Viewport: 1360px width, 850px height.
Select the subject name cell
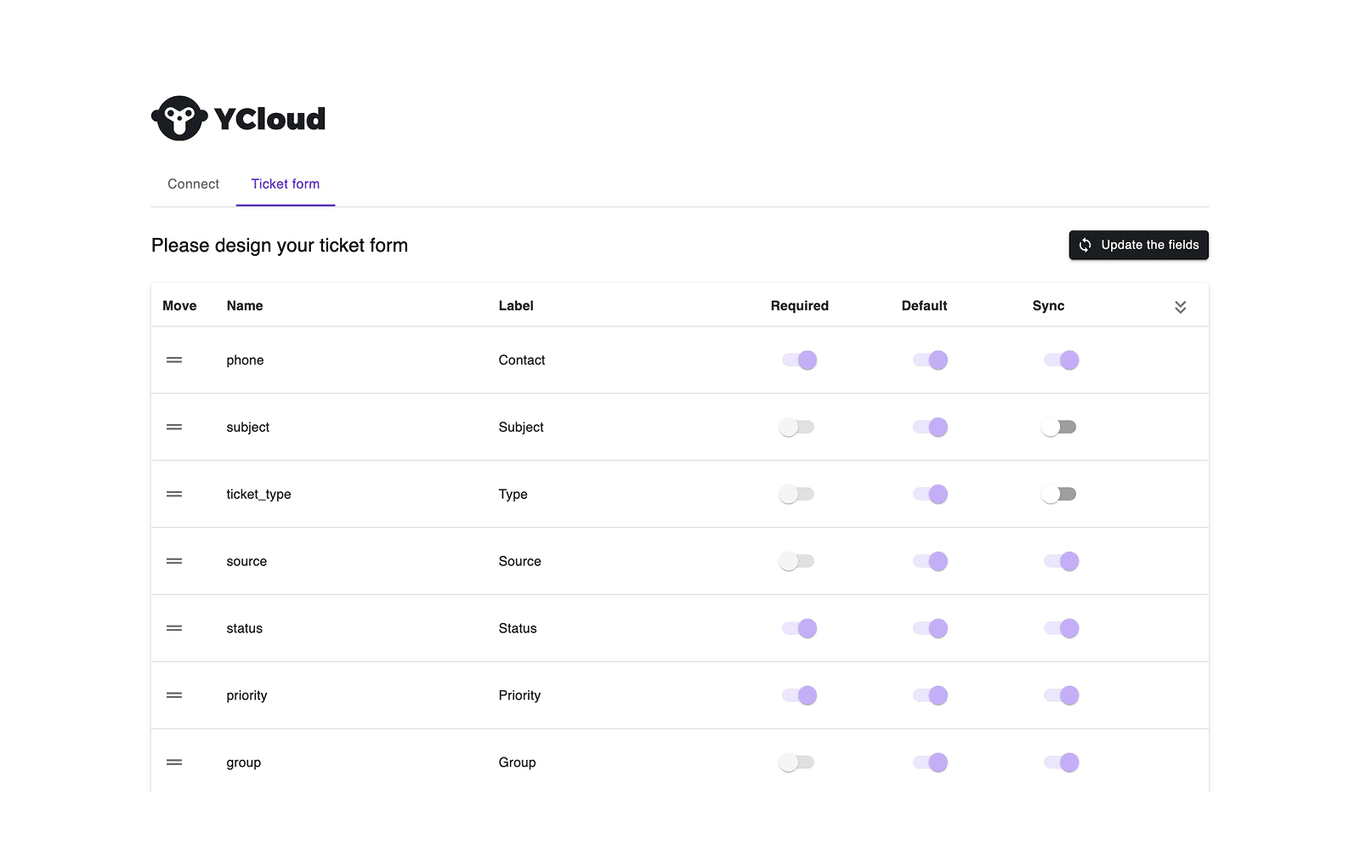point(248,427)
